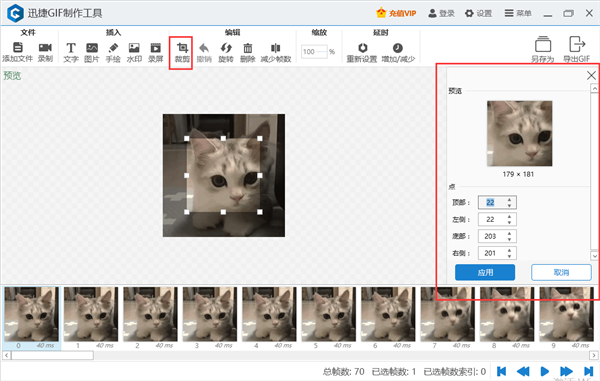This screenshot has height=381, width=600.
Task: Click the 另存为 save as icon
Action: tap(543, 44)
